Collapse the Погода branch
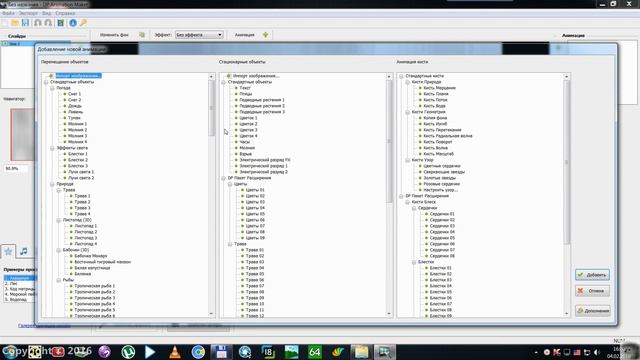The image size is (640, 360). point(52,88)
